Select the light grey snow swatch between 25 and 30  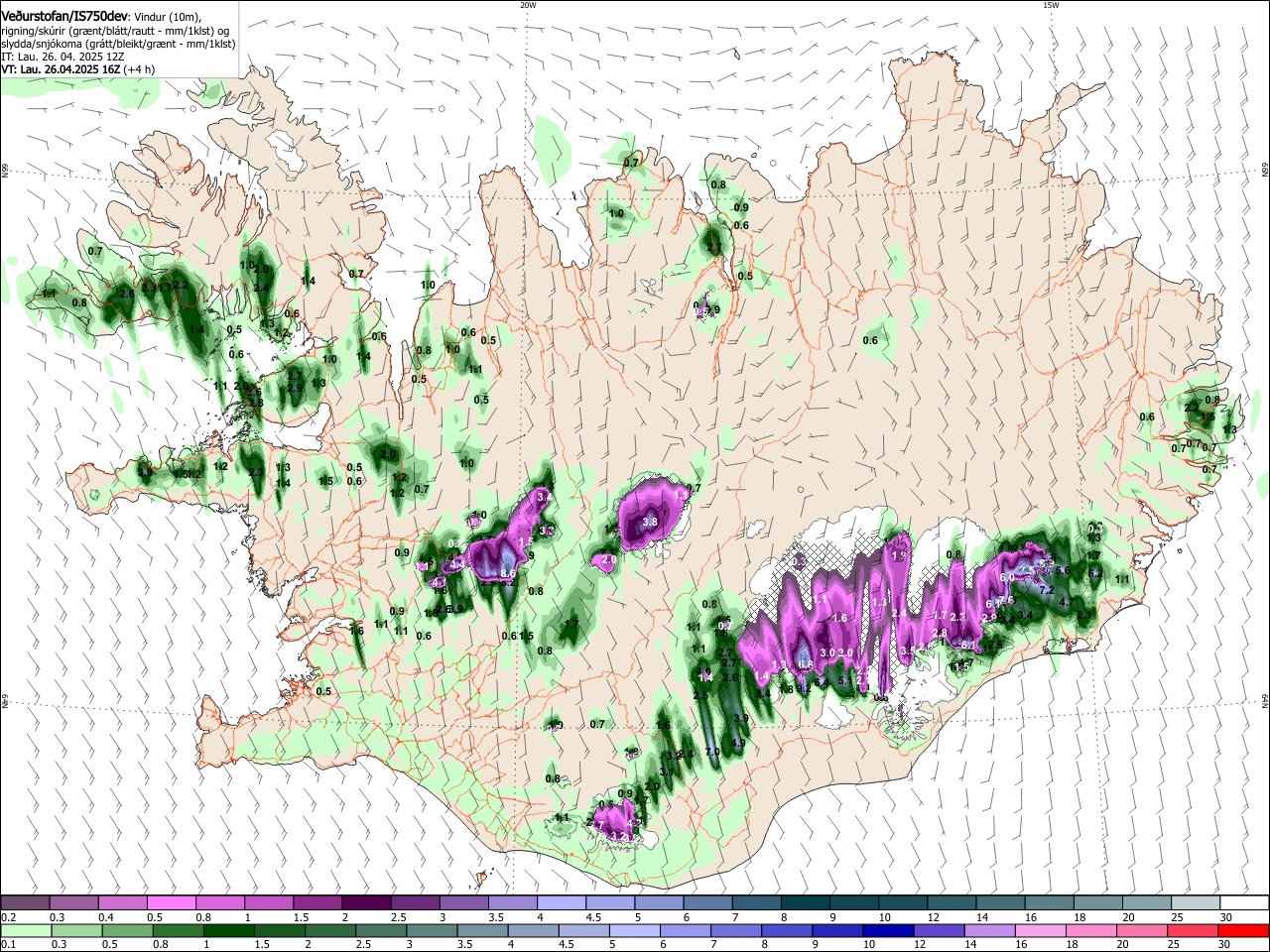(x=1194, y=902)
